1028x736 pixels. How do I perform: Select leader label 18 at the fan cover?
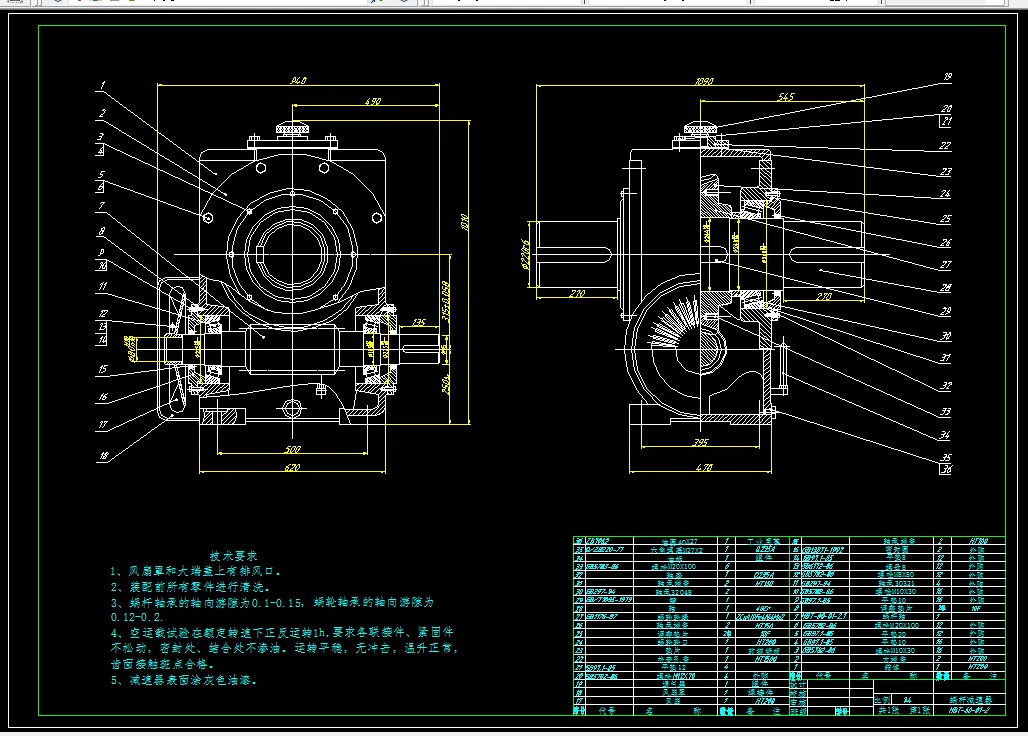[103, 455]
